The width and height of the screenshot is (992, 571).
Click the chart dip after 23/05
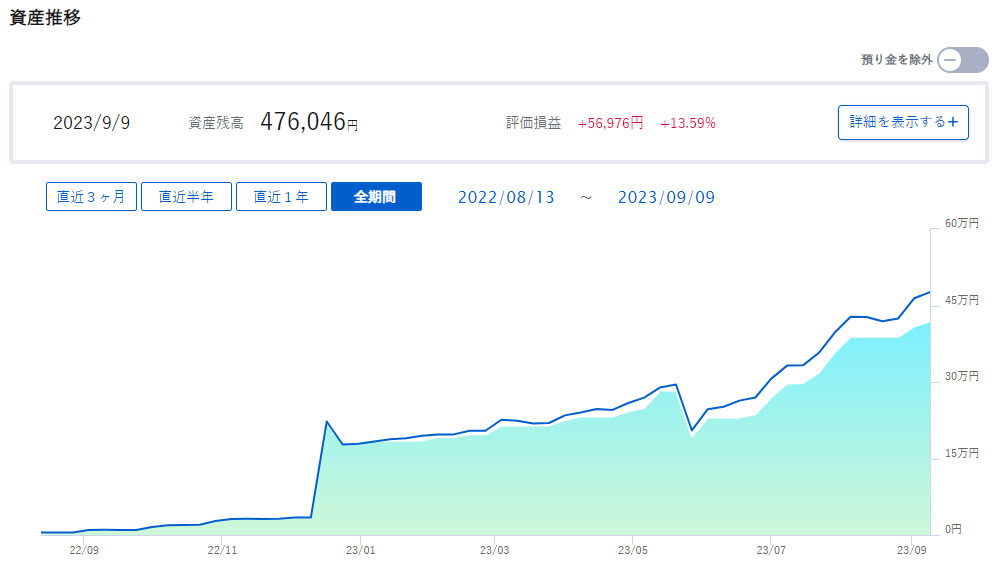692,431
